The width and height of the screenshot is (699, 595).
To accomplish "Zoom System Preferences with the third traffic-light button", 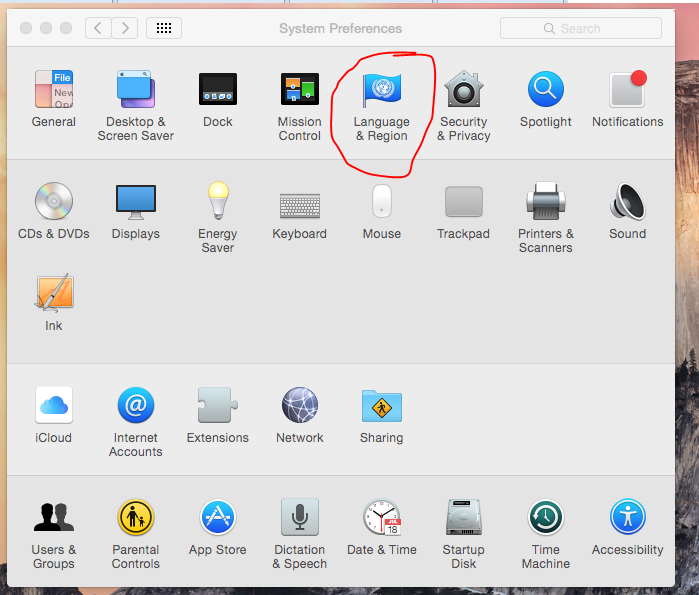I will 66,28.
